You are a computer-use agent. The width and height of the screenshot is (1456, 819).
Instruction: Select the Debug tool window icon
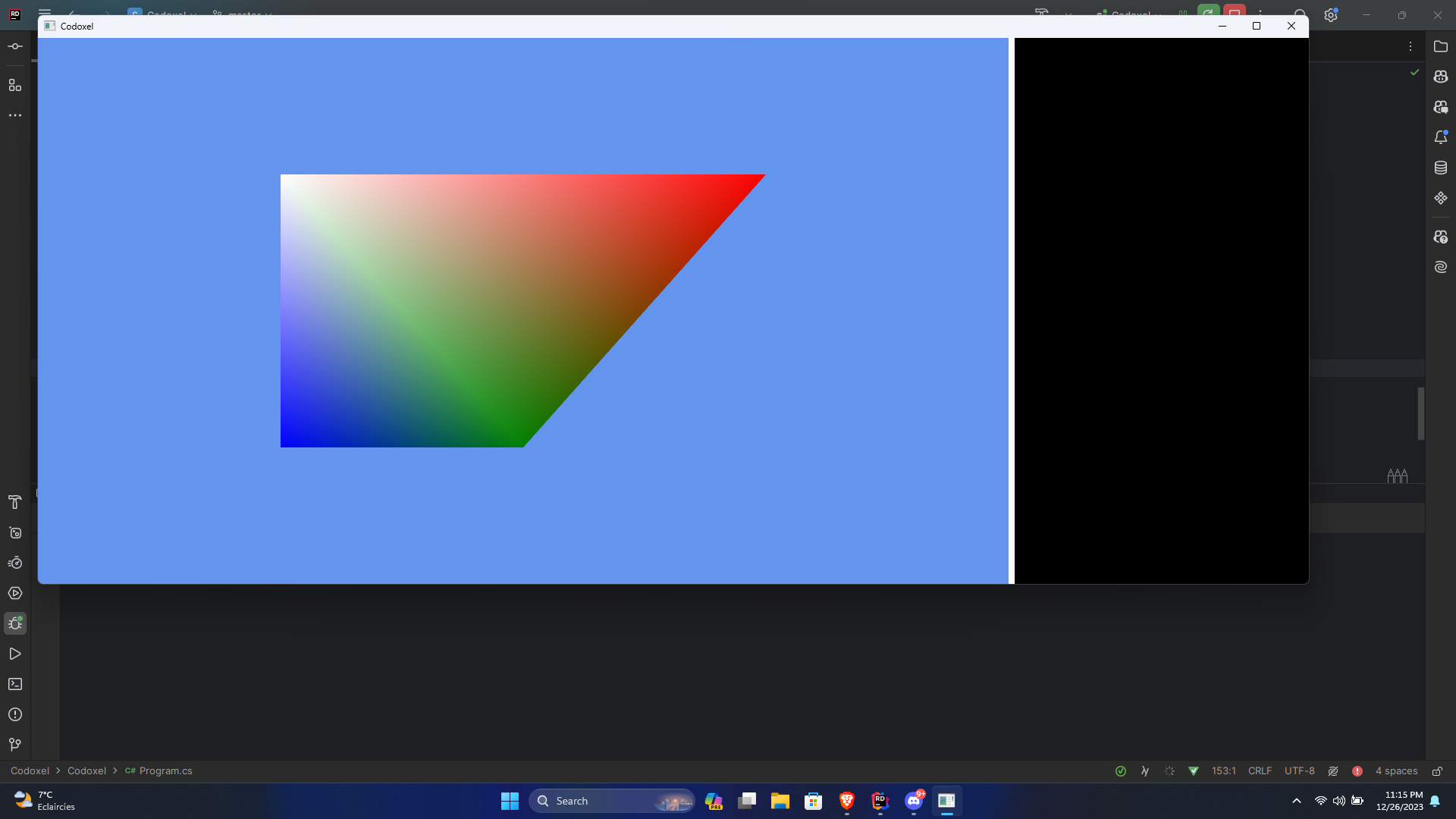pos(15,623)
